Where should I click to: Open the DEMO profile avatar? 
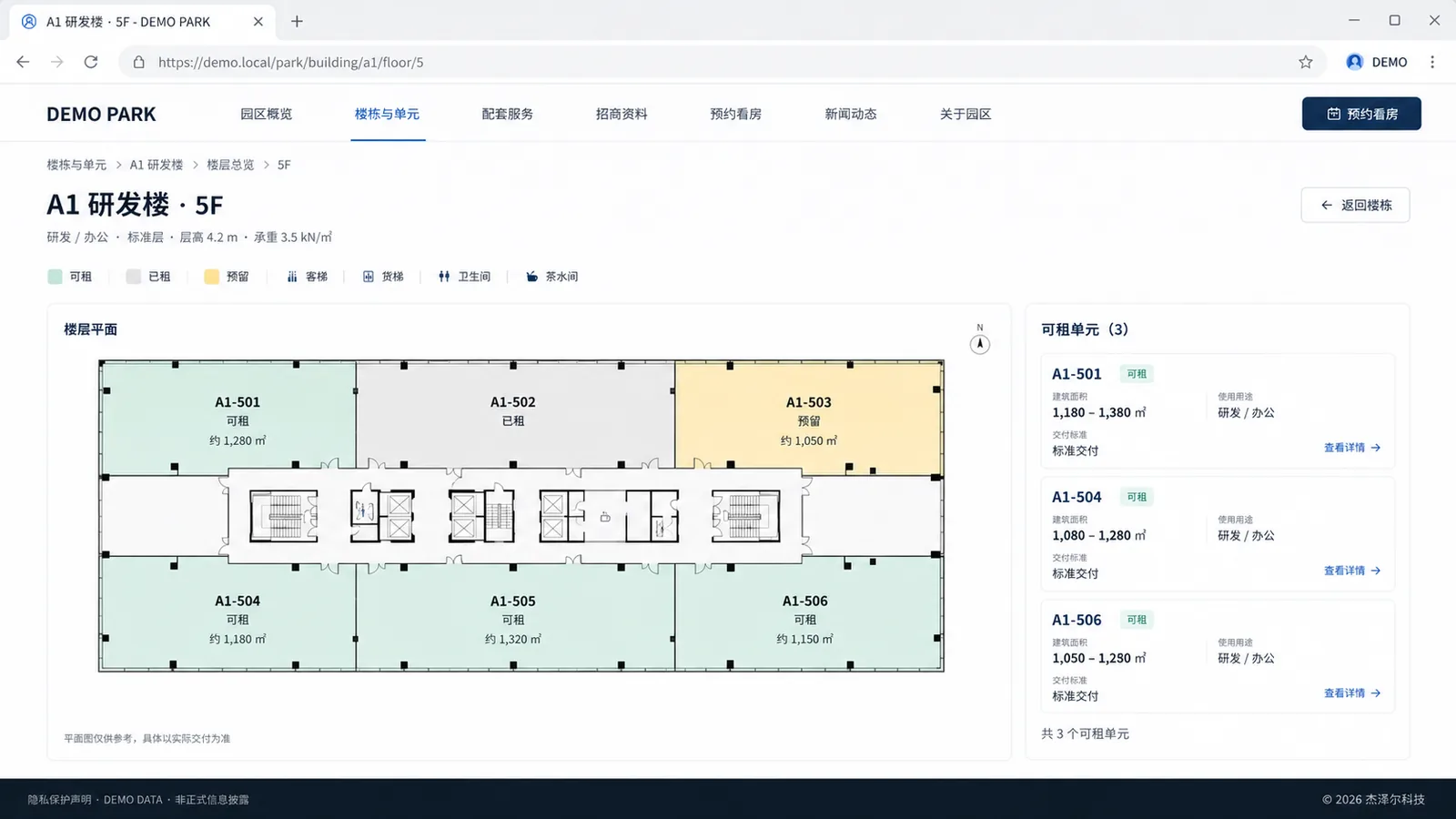point(1355,62)
